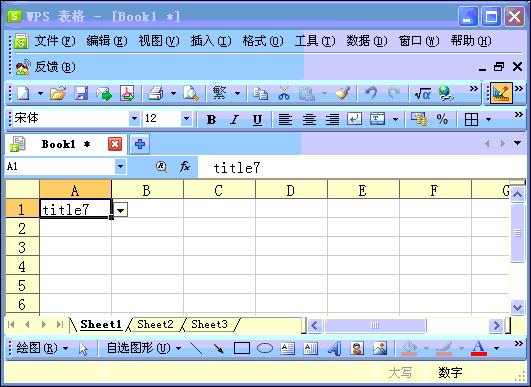The height and width of the screenshot is (387, 531).
Task: Apply currency style icon
Action: [x=419, y=119]
